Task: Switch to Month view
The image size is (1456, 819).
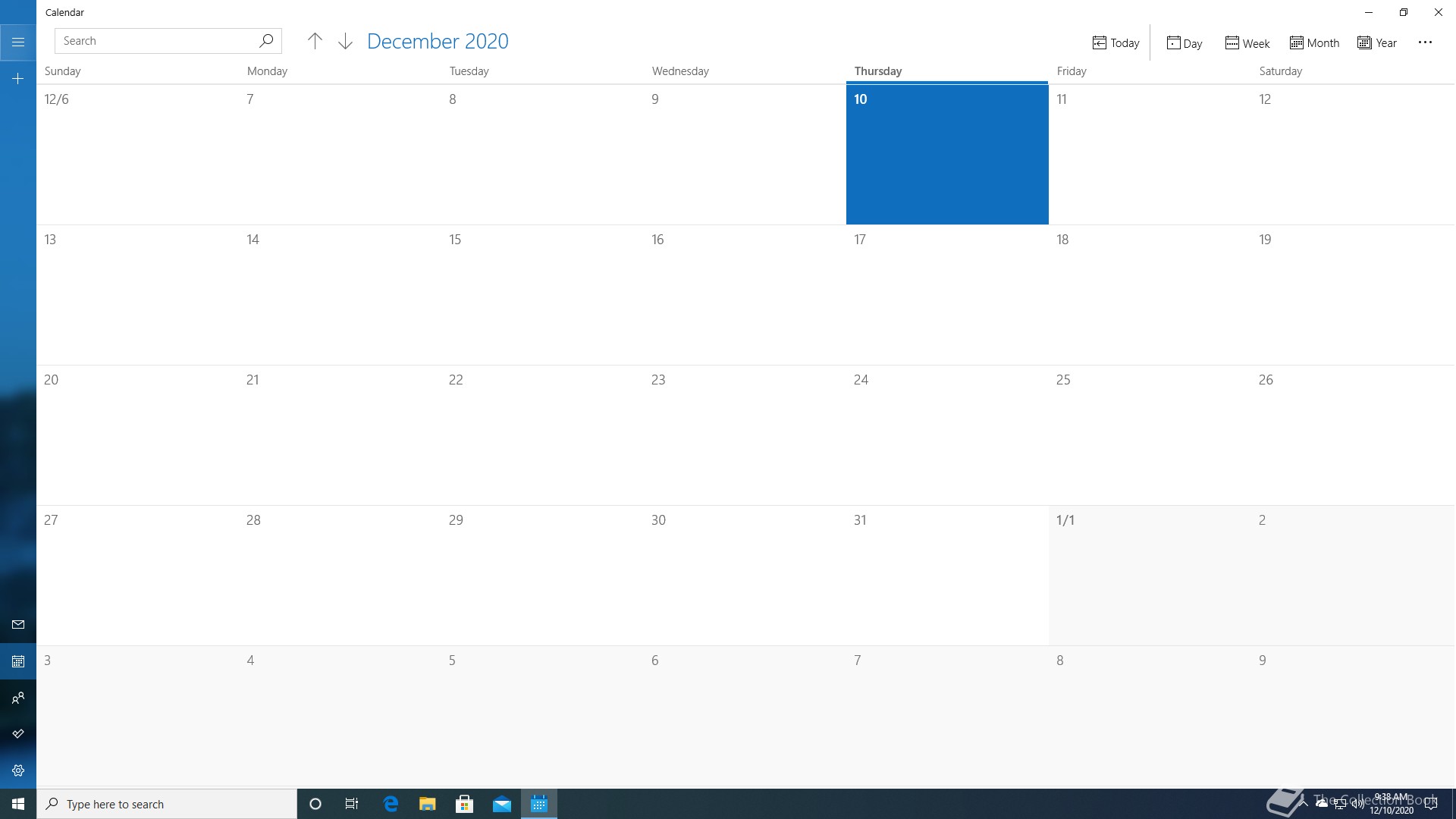Action: [x=1314, y=42]
